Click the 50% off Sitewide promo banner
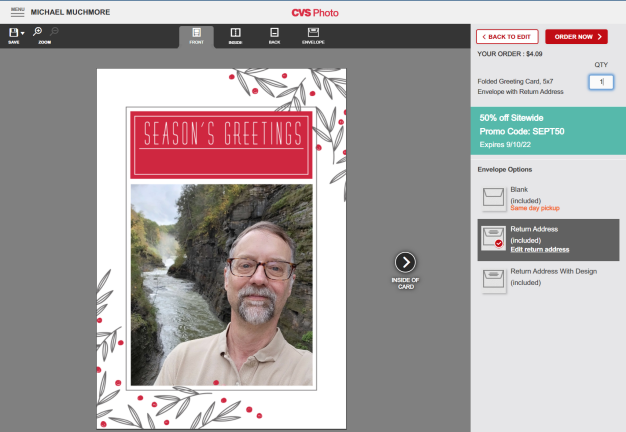The height and width of the screenshot is (432, 626). (548, 131)
